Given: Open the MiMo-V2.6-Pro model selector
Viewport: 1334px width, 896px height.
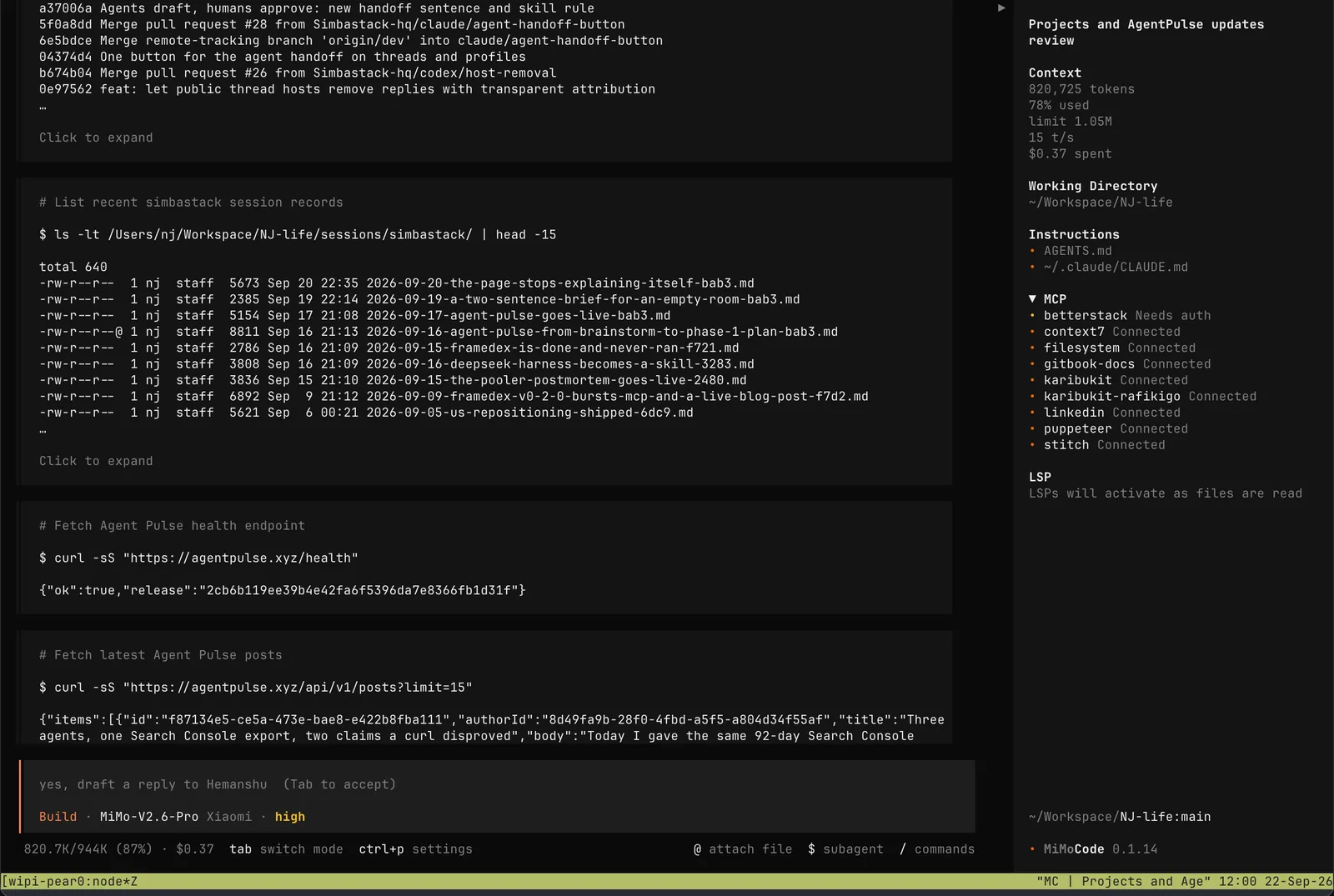Looking at the screenshot, I should click(x=149, y=817).
